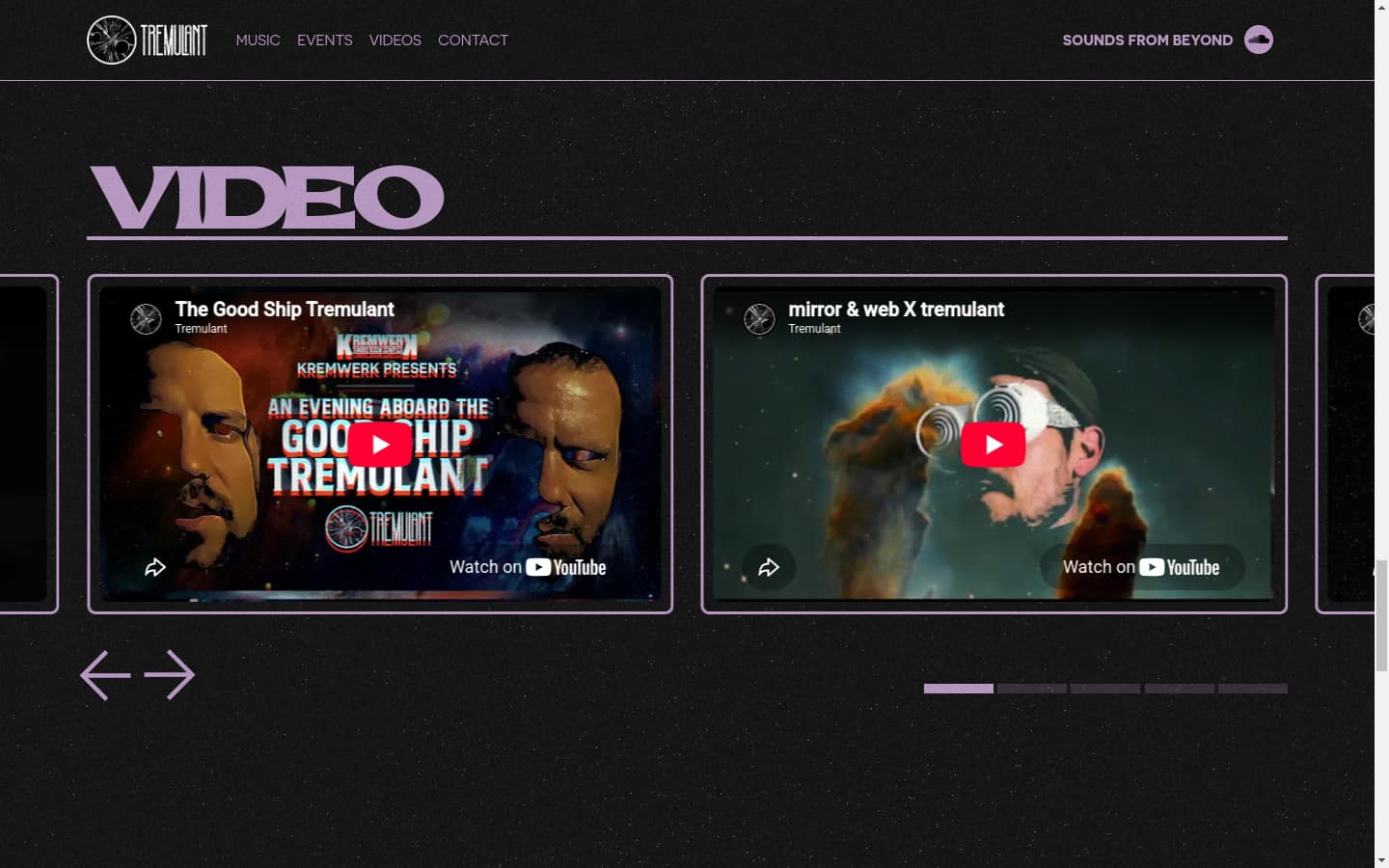This screenshot has width=1389, height=868.
Task: Share the mirror & web X tremulant video
Action: pos(769,567)
